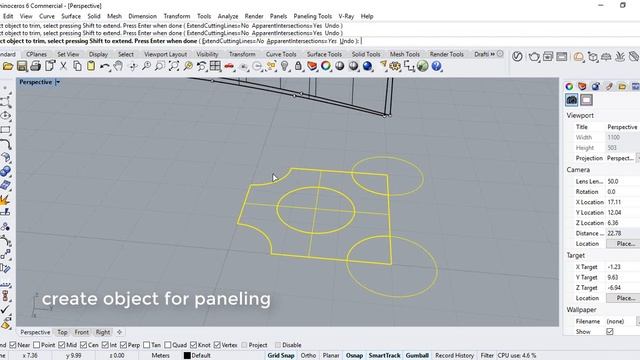The width and height of the screenshot is (640, 360).
Task: Click the X Target value field
Action: 622,267
